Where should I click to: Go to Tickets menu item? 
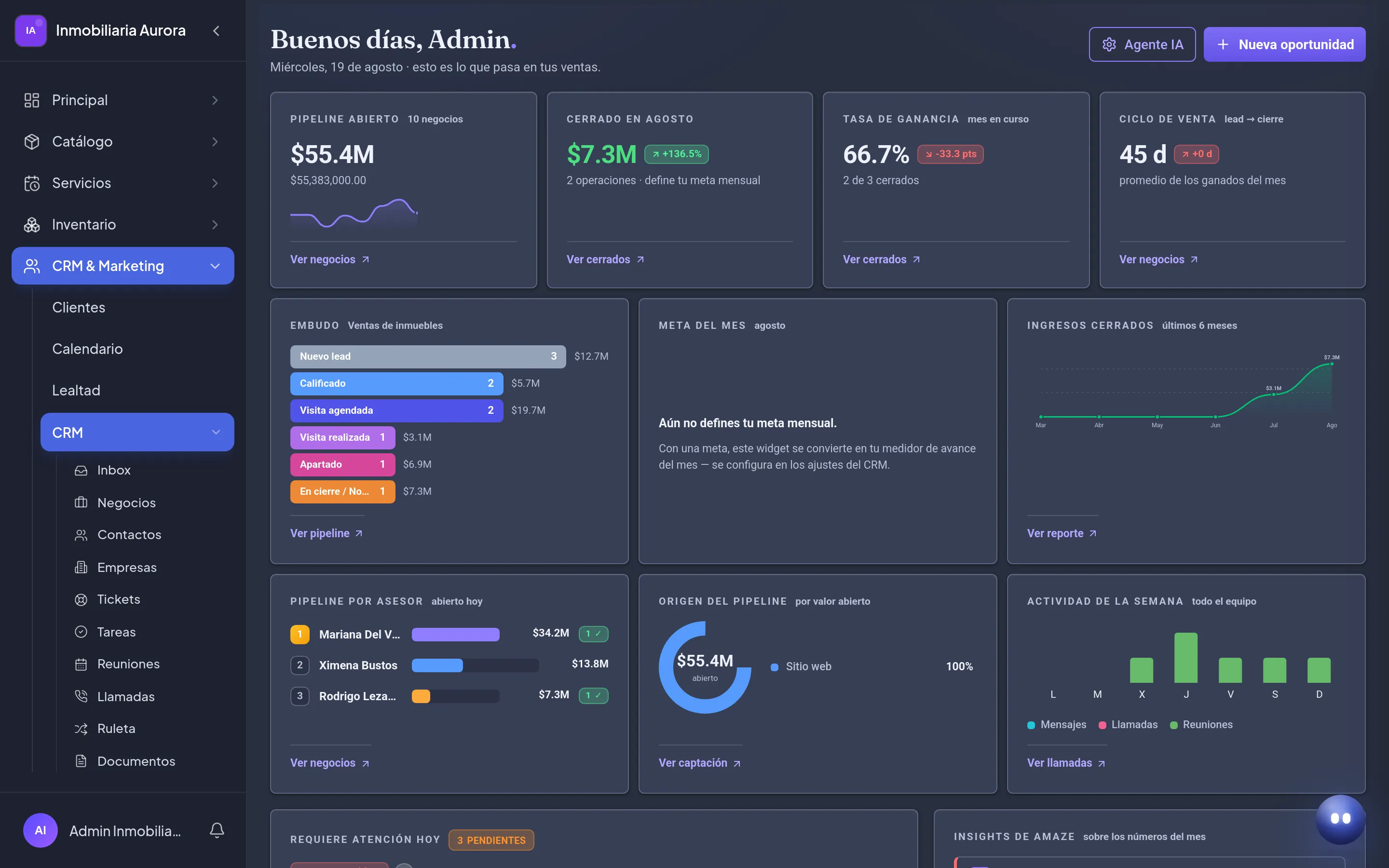[x=119, y=599]
